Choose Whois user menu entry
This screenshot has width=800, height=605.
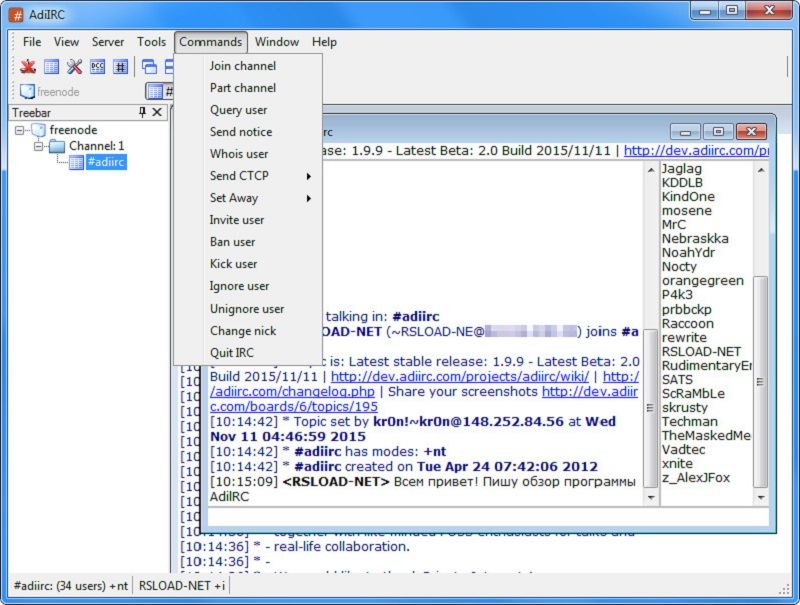(248, 154)
